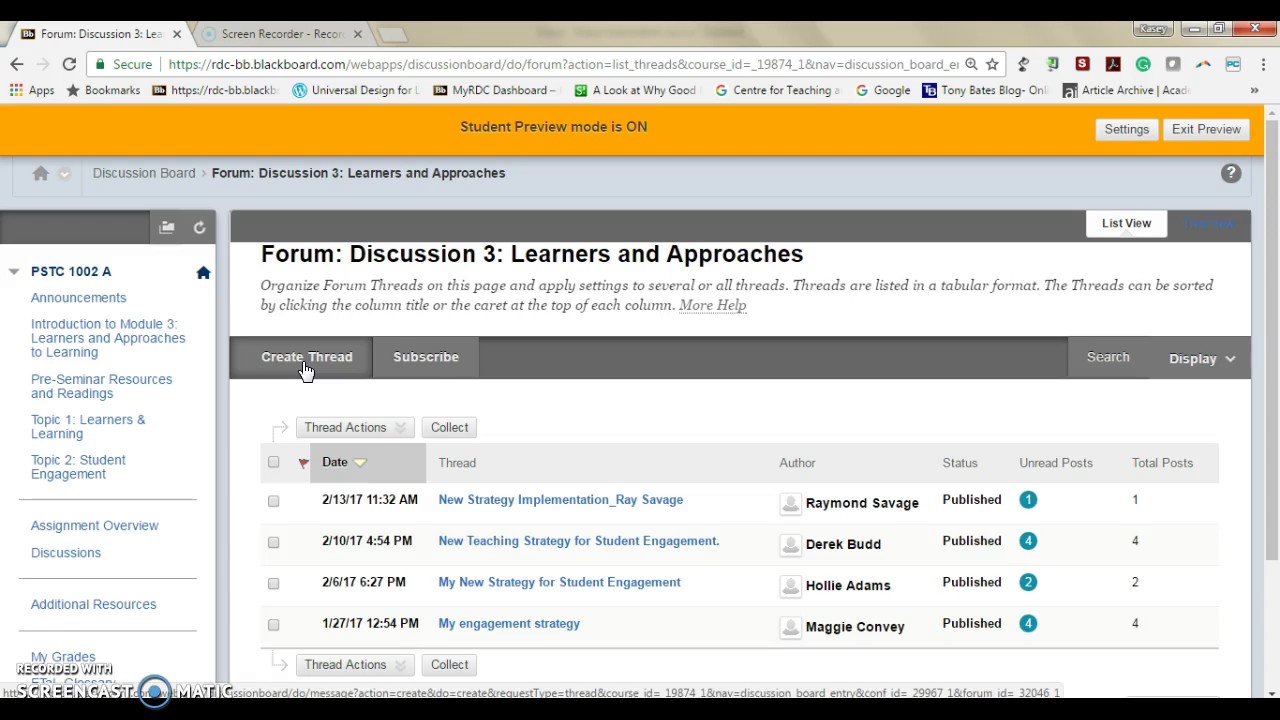Open the top Thread Actions dropdown
Screen dimensions: 1280x720
355,427
